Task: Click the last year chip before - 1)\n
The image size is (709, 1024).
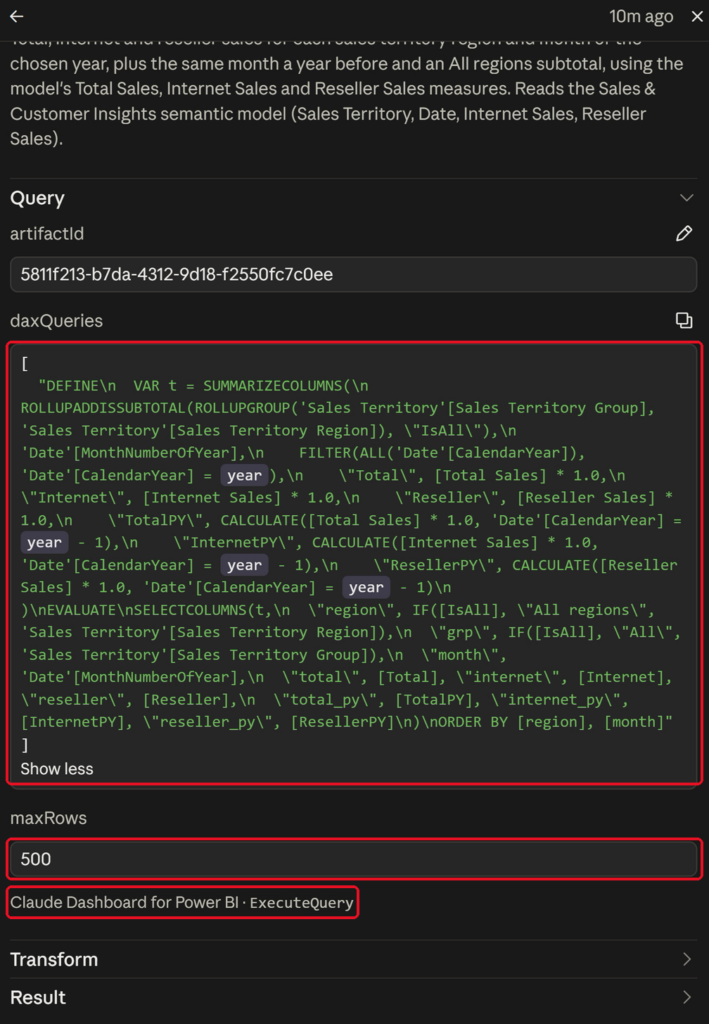Action: point(366,587)
